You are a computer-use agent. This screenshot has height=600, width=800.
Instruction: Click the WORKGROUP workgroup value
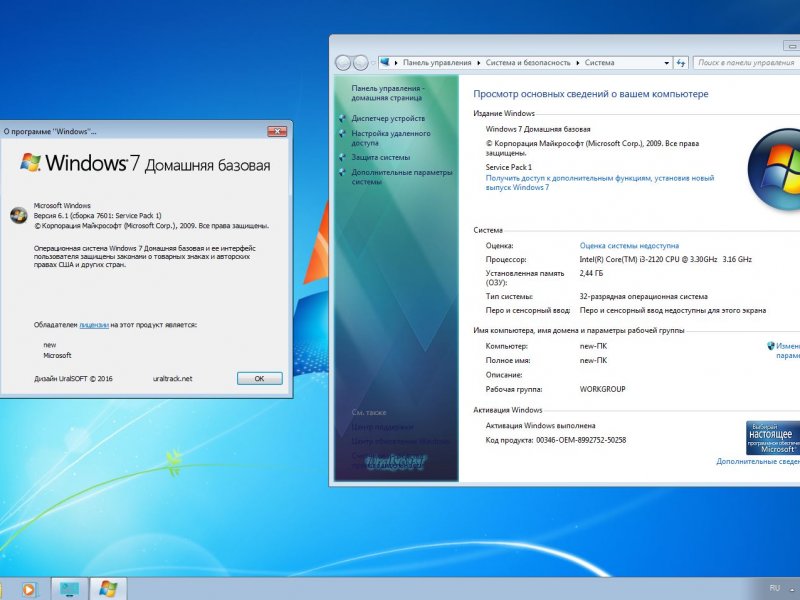[602, 389]
